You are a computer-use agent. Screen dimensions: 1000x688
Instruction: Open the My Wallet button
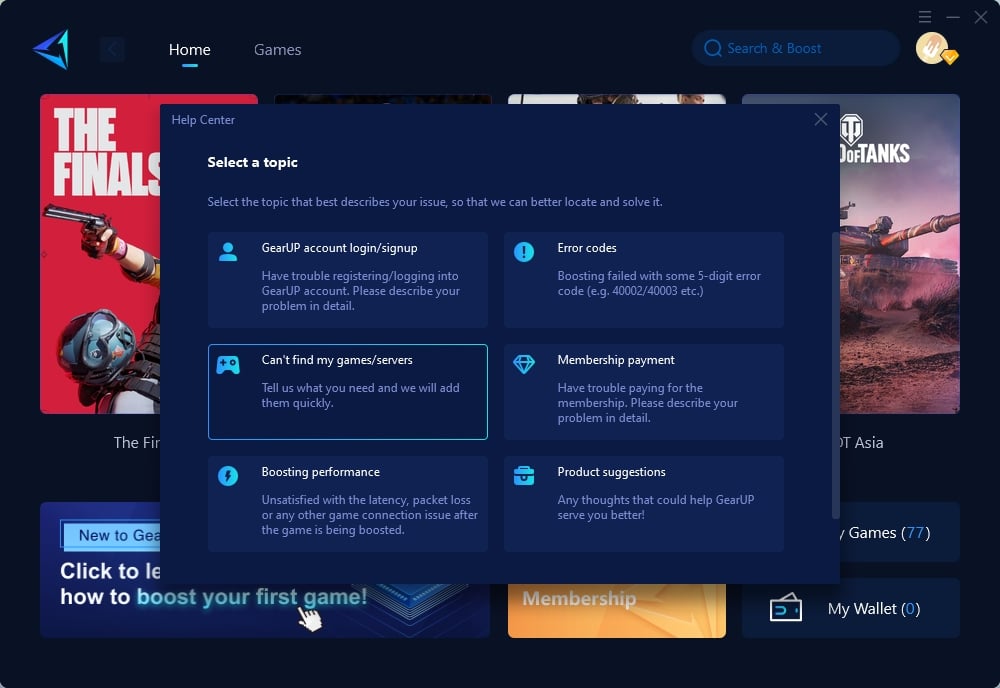point(851,608)
